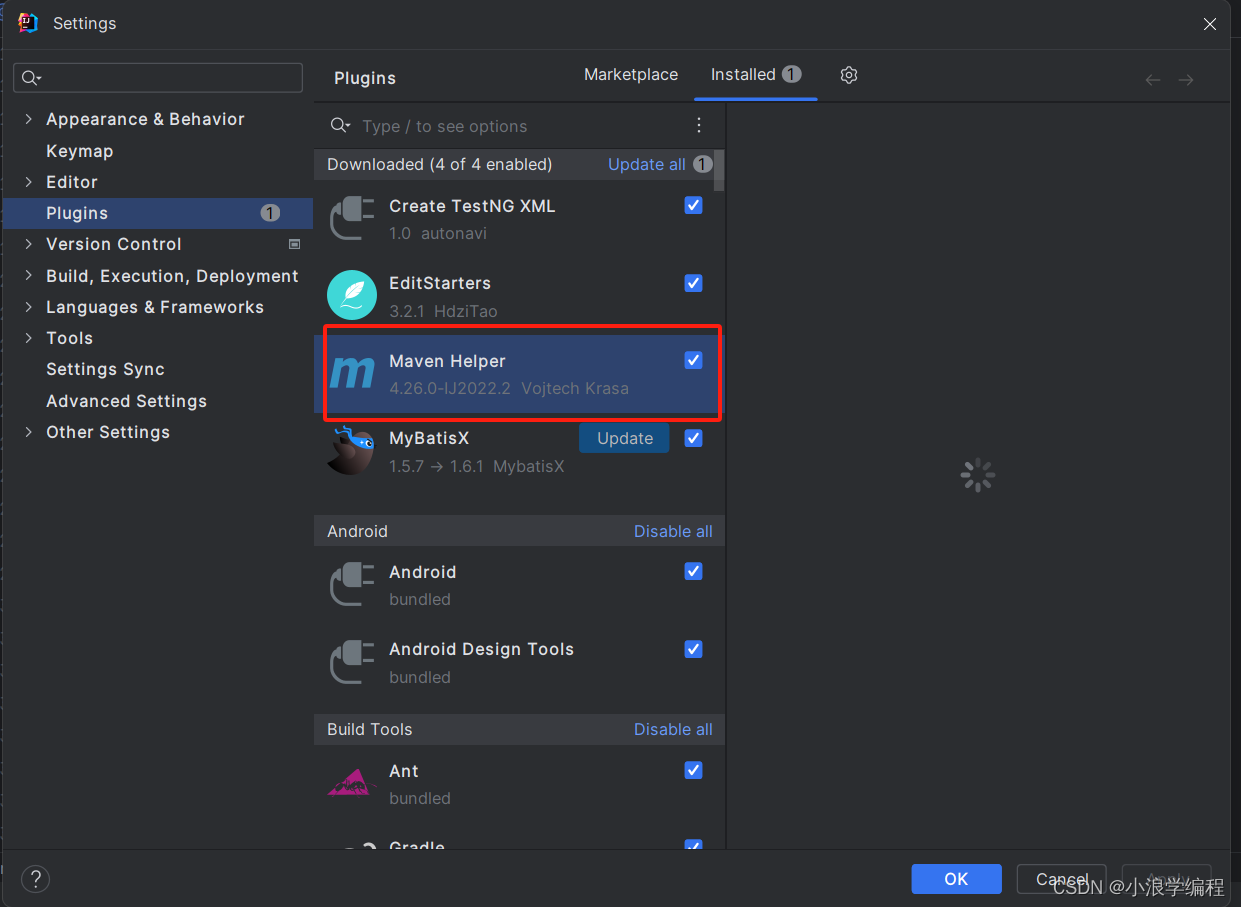Disable the Ant plugin checkbox
This screenshot has height=907, width=1241.
click(693, 770)
